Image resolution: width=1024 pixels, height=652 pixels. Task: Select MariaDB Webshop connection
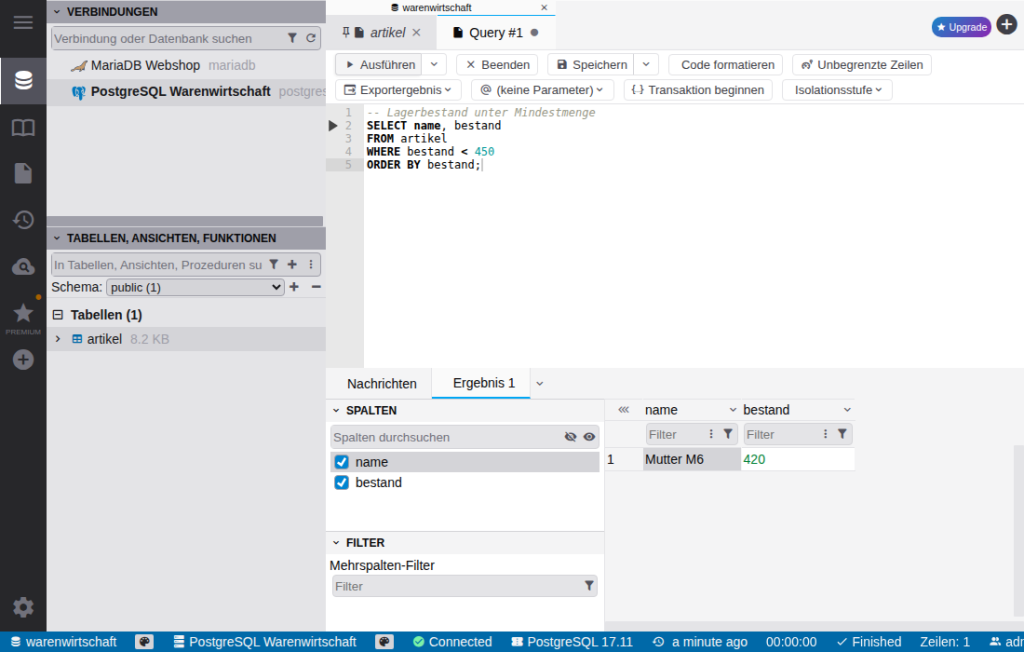point(186,65)
